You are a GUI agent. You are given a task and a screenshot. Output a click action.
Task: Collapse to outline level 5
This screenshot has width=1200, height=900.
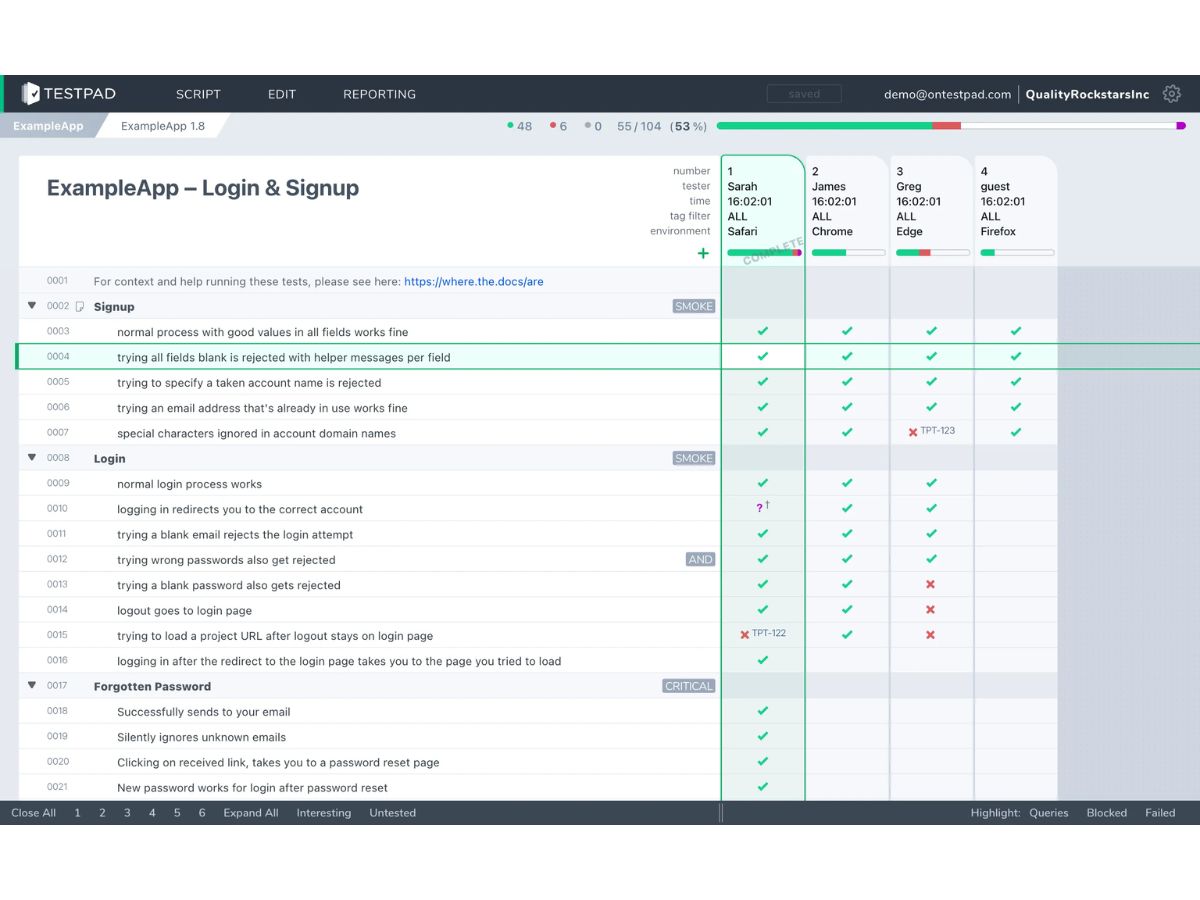click(x=177, y=813)
